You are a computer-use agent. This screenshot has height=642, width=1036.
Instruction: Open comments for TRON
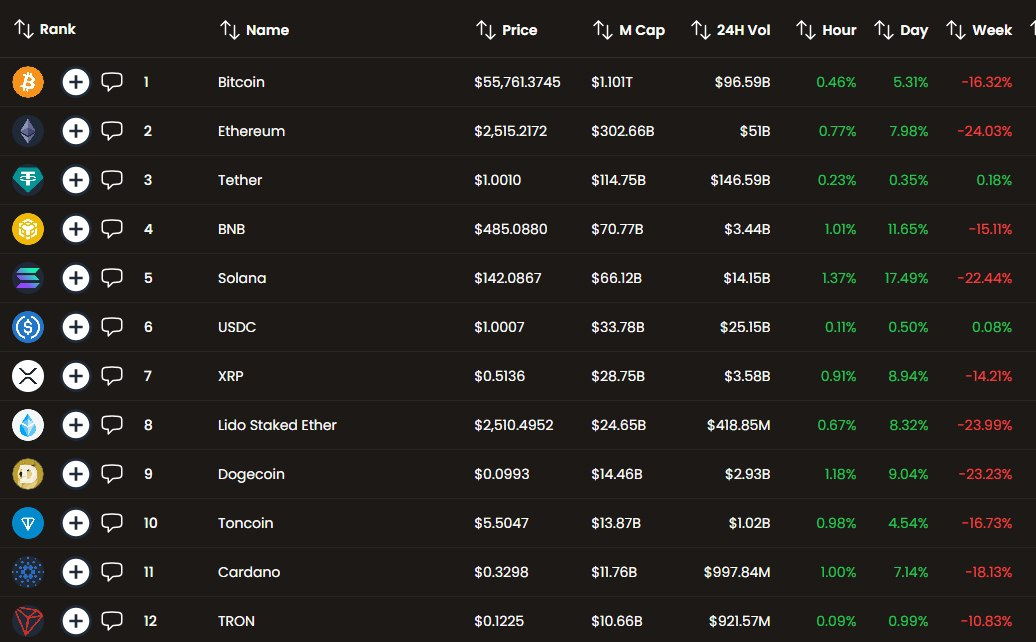[x=112, y=621]
